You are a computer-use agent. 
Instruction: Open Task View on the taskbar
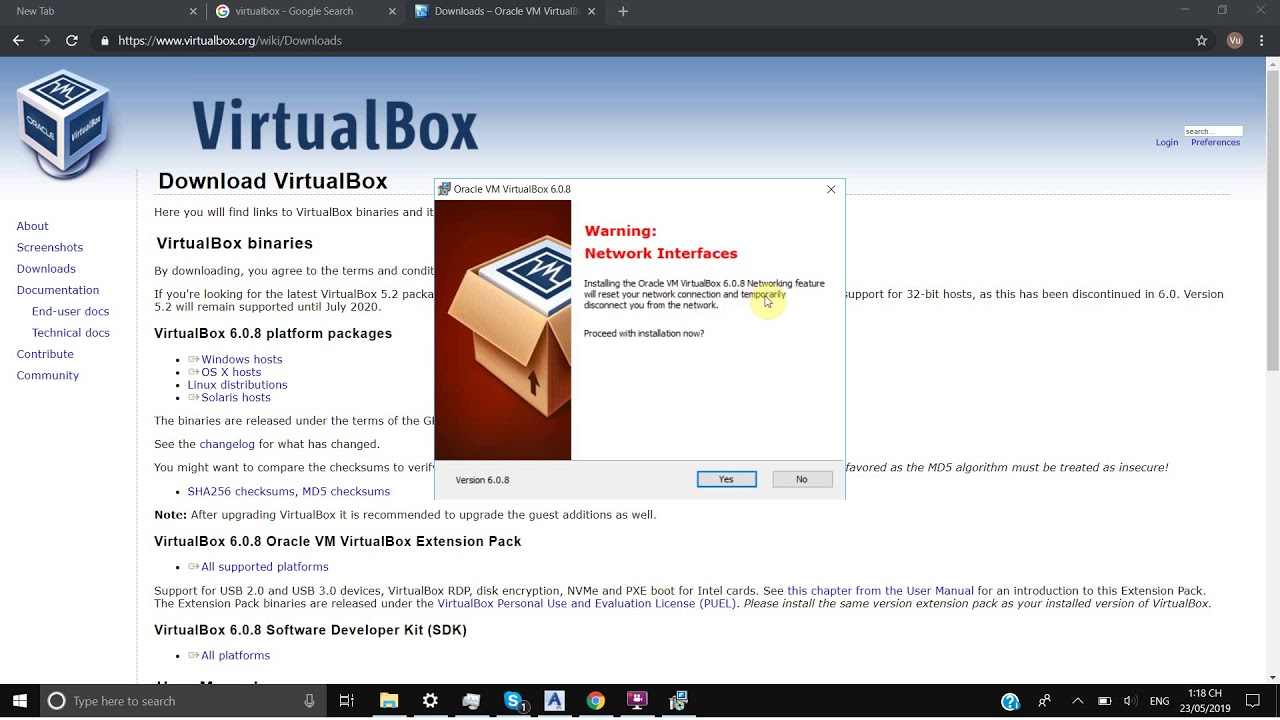(347, 701)
